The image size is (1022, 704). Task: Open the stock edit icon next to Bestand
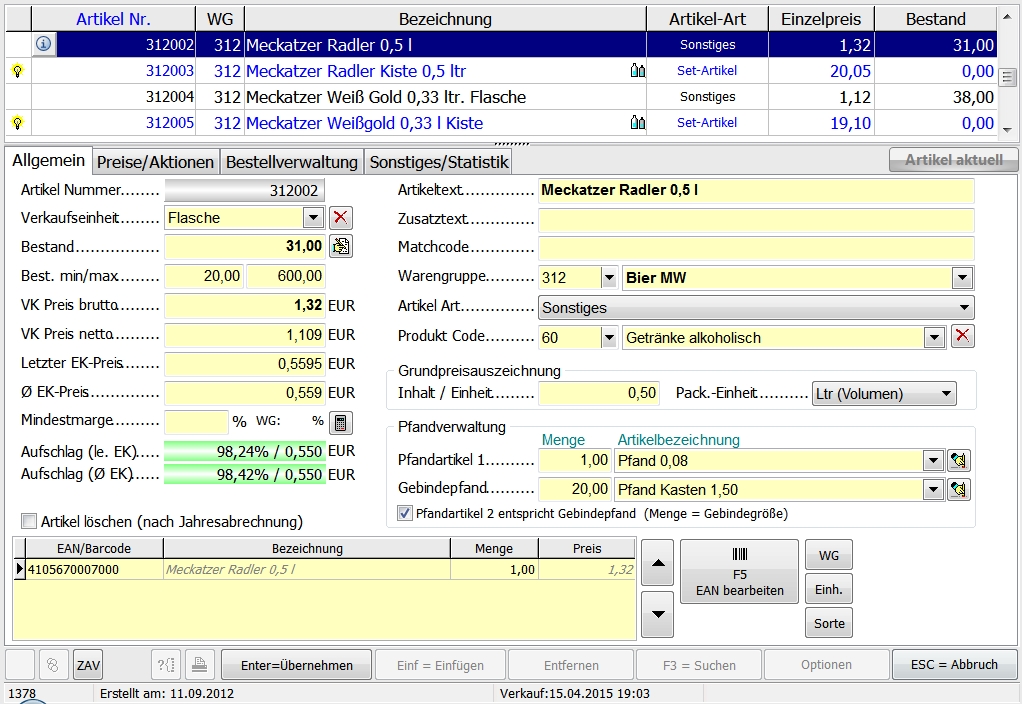point(341,246)
